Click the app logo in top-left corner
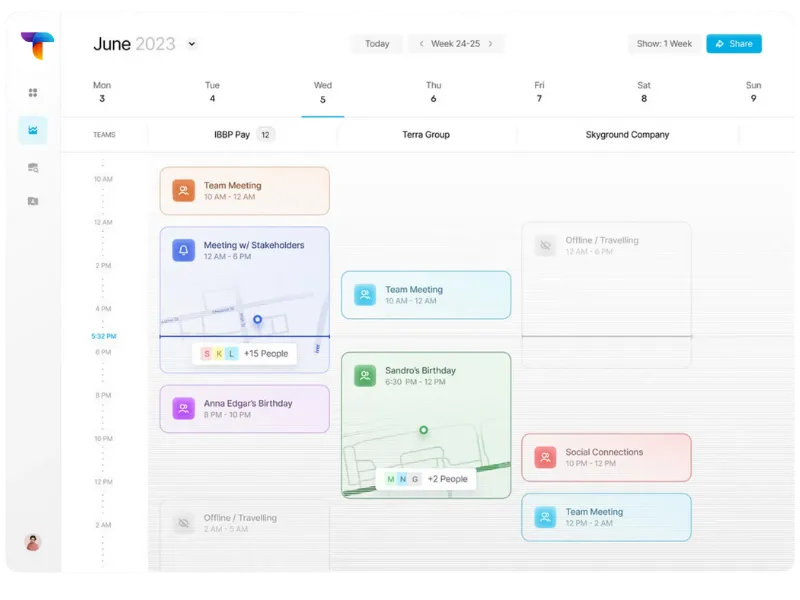Viewport: 800px width, 600px height. pyautogui.click(x=37, y=45)
